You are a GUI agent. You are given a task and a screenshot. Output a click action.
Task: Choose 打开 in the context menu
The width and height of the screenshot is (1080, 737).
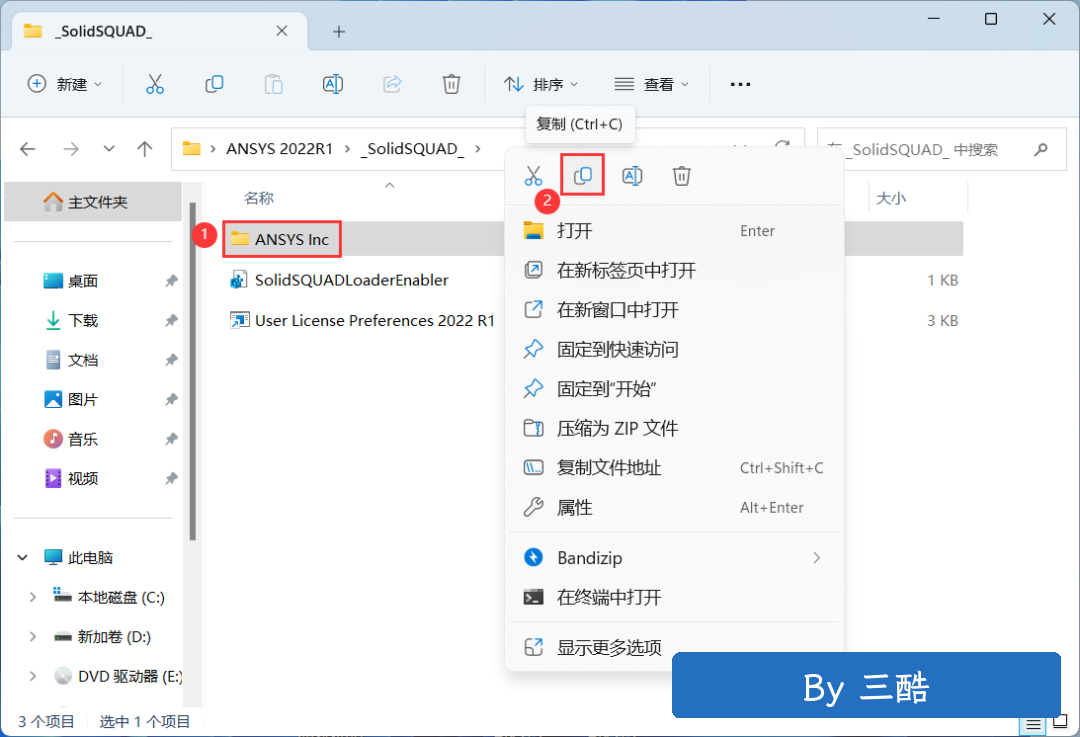tap(674, 231)
